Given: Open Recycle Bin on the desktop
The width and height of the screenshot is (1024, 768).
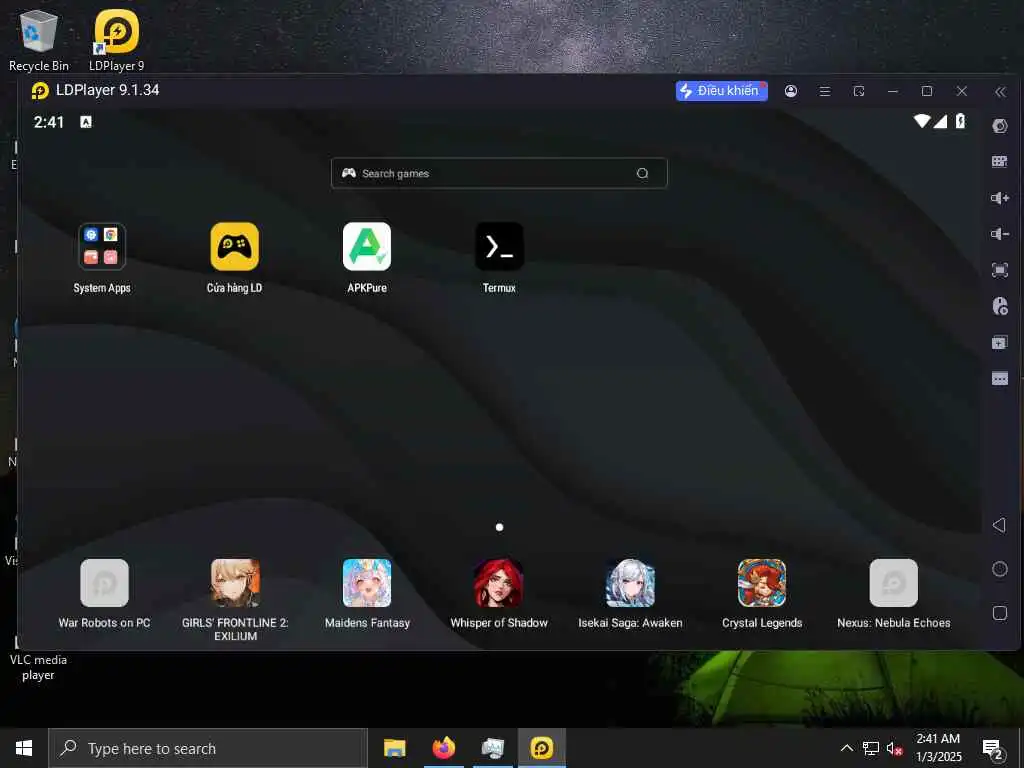Looking at the screenshot, I should (x=39, y=40).
